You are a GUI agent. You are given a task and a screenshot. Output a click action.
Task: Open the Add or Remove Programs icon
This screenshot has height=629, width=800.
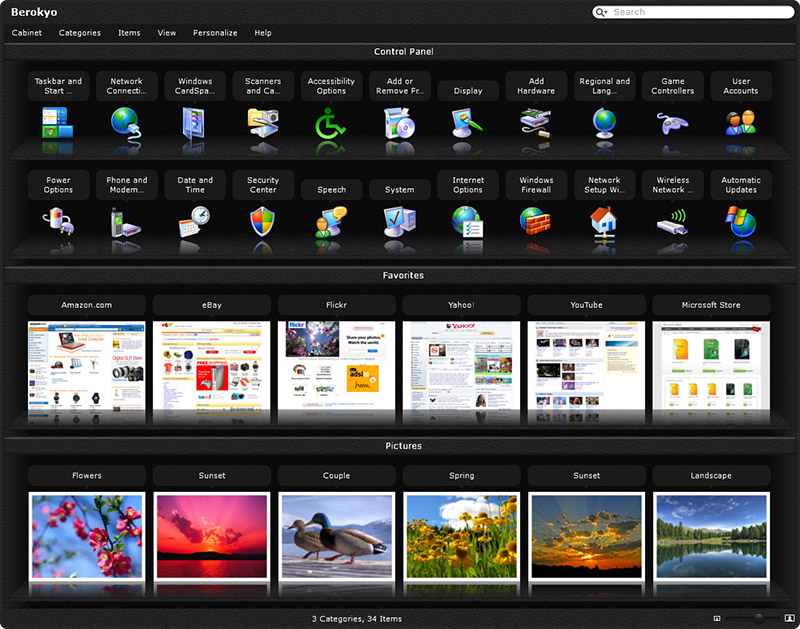tap(399, 123)
